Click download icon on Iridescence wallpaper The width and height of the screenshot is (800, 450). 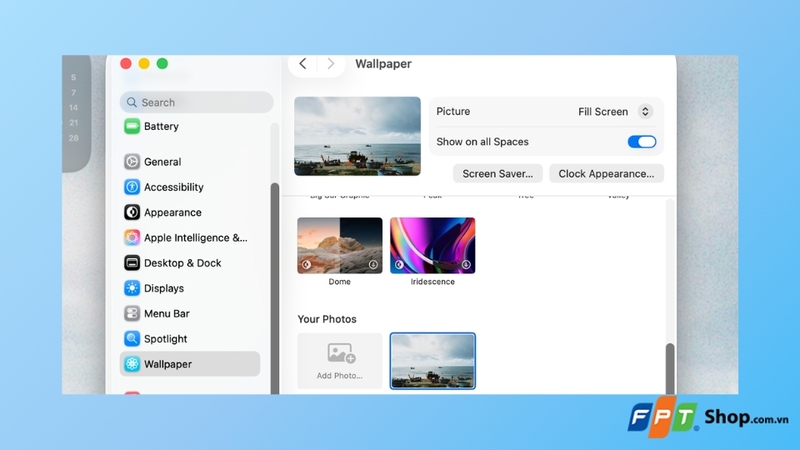(x=466, y=264)
